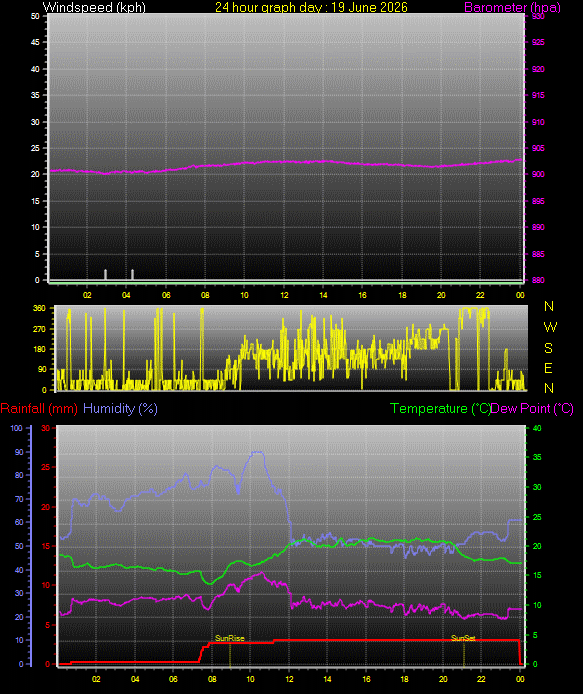Click the "180" wind direction axis value
Viewport: 583px width, 694px height.
pos(39,349)
